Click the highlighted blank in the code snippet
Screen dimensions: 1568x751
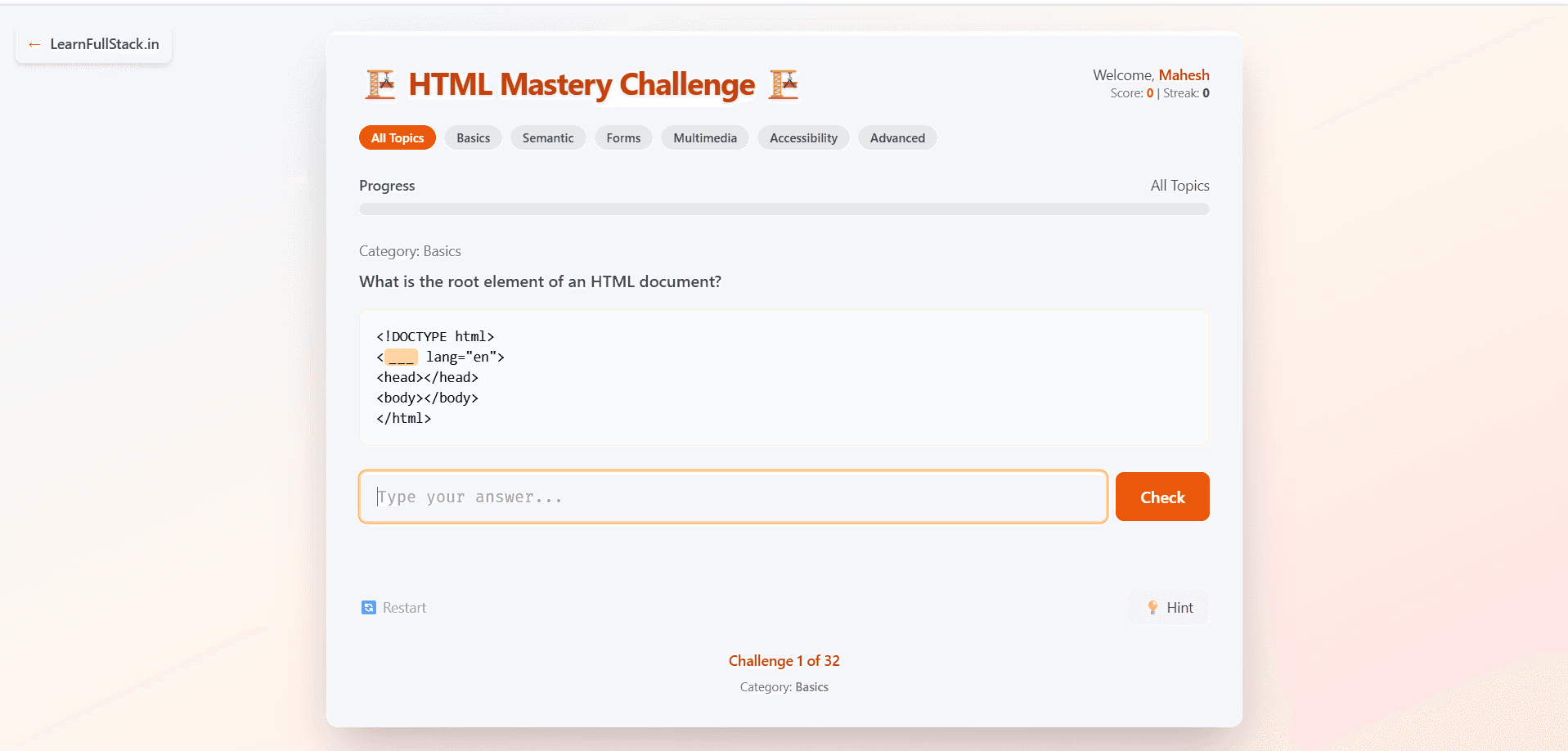(x=400, y=357)
